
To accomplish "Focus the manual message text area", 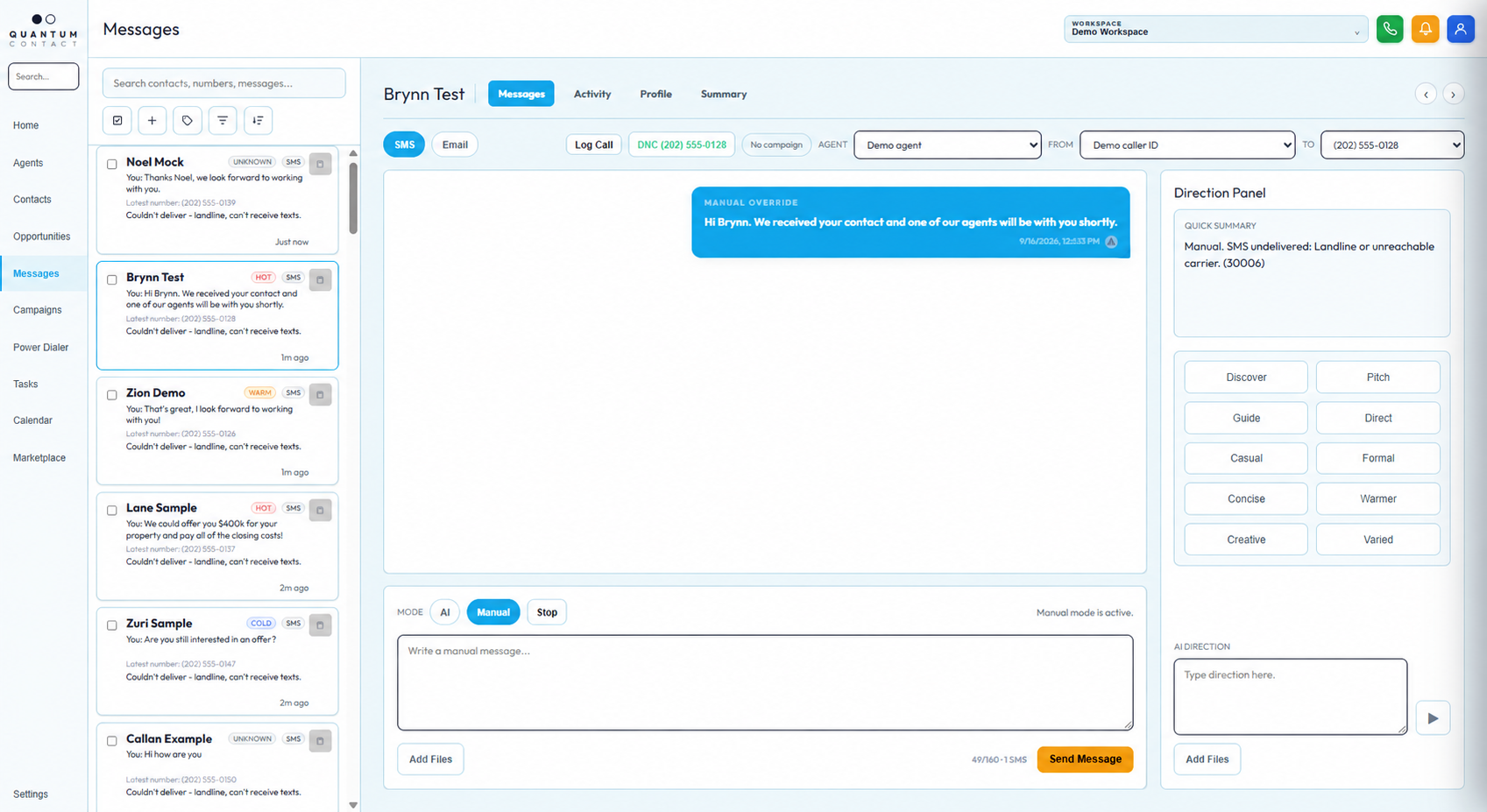I will tap(765, 682).
